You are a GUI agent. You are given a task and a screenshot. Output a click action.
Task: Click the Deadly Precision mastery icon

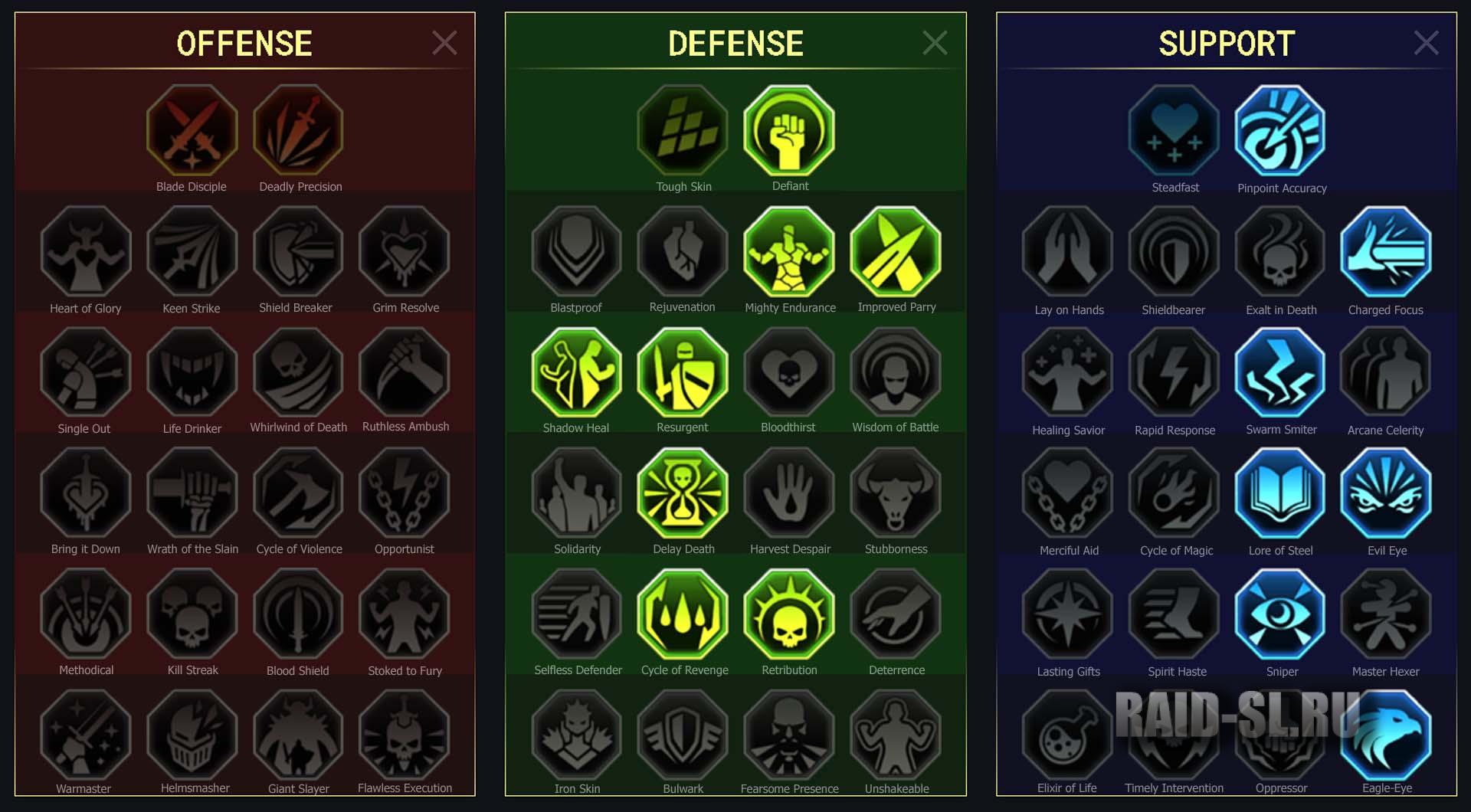click(x=298, y=129)
